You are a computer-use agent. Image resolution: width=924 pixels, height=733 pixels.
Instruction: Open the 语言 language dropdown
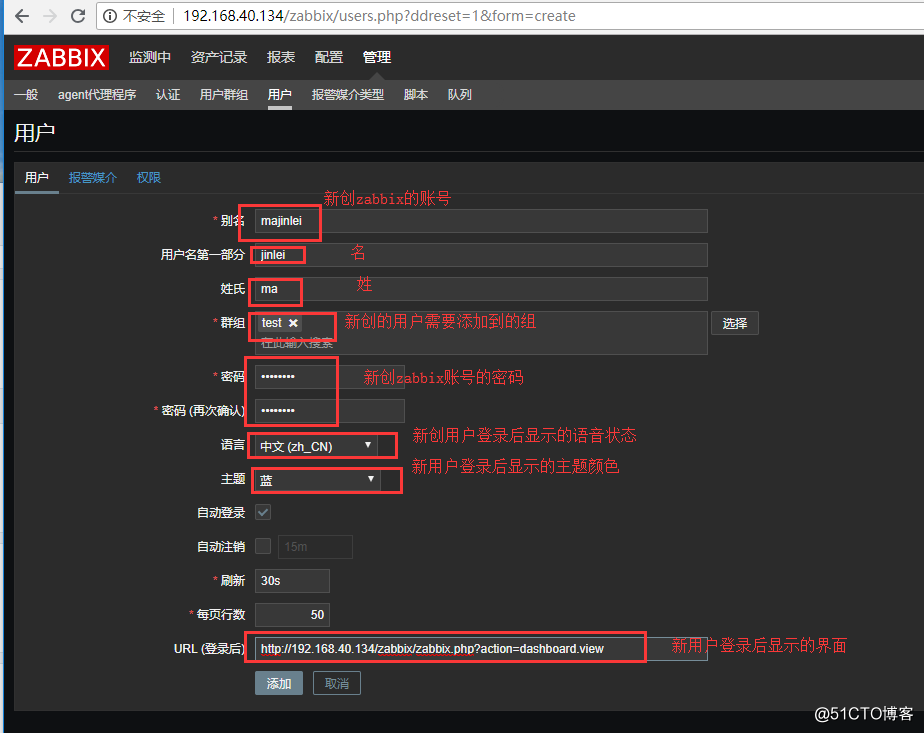[316, 446]
